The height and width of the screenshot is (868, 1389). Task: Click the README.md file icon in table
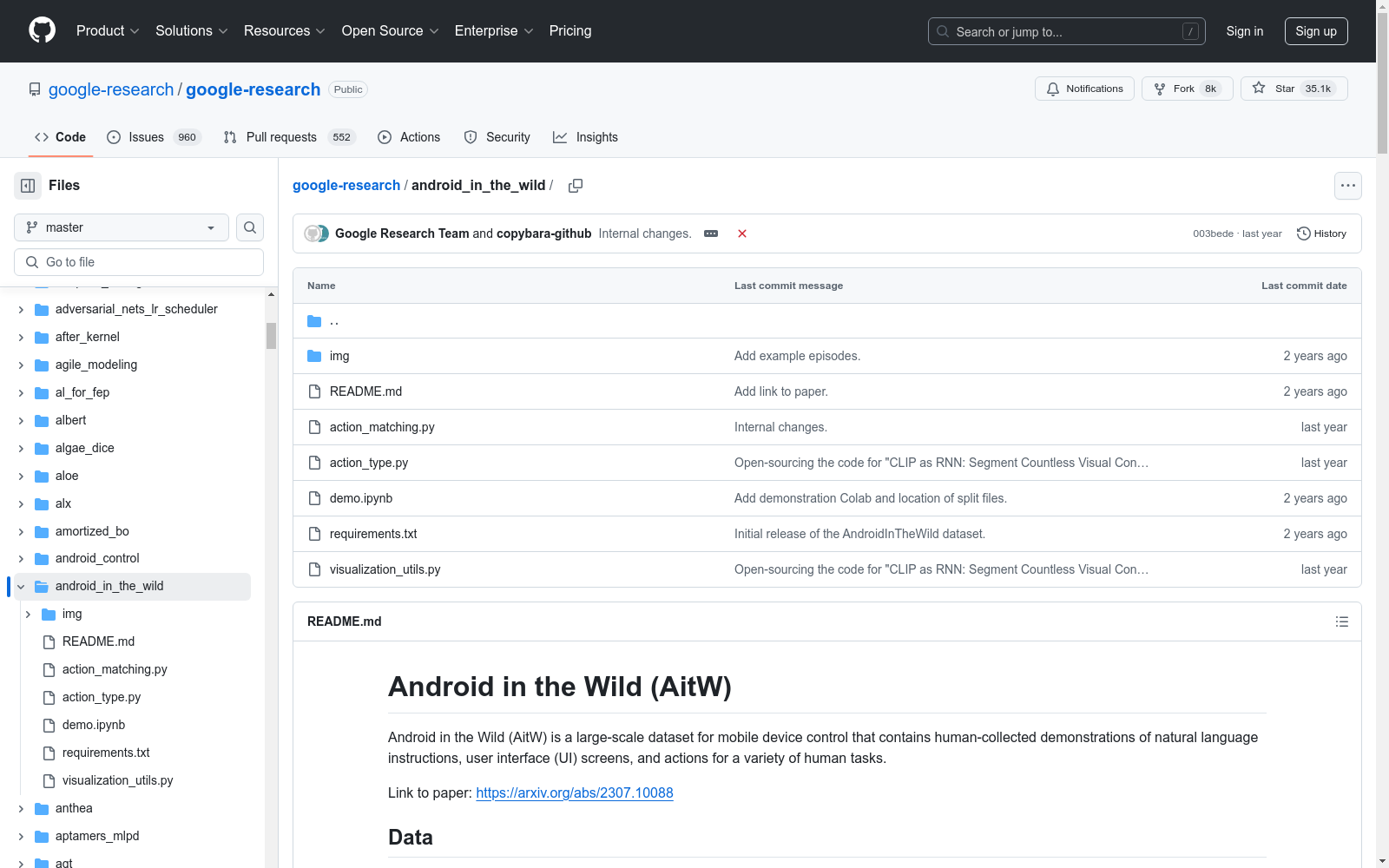point(314,391)
